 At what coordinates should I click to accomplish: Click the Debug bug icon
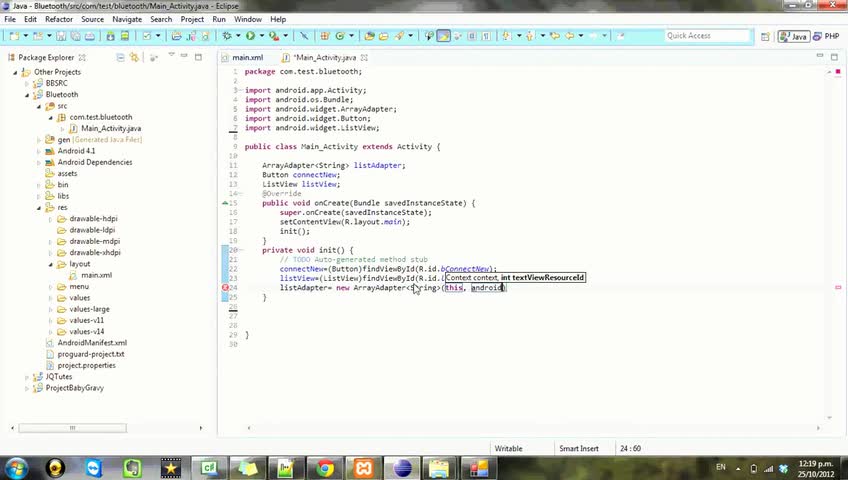227,36
